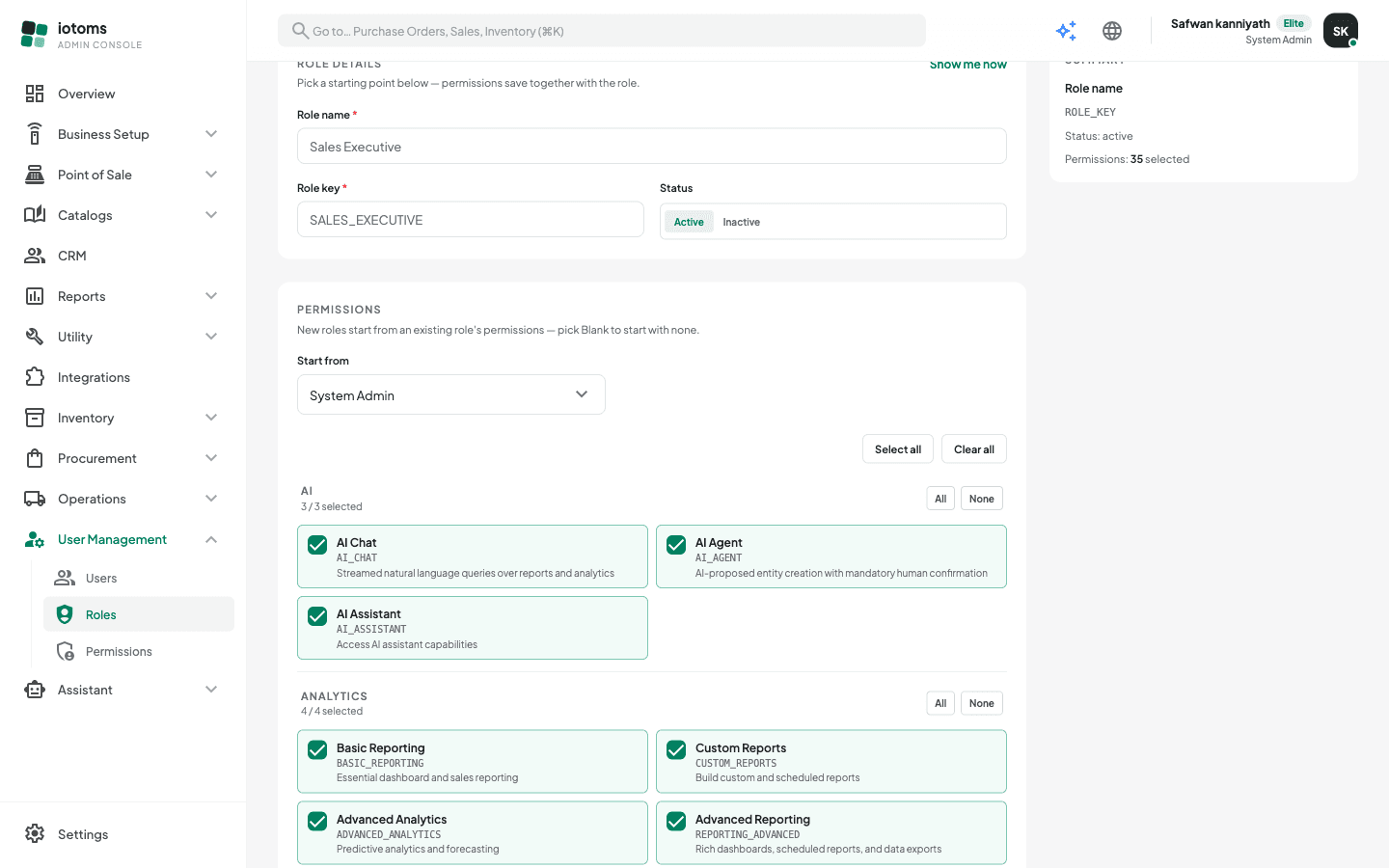
Task: Collapse the User Management section chevron
Action: pyautogui.click(x=211, y=539)
